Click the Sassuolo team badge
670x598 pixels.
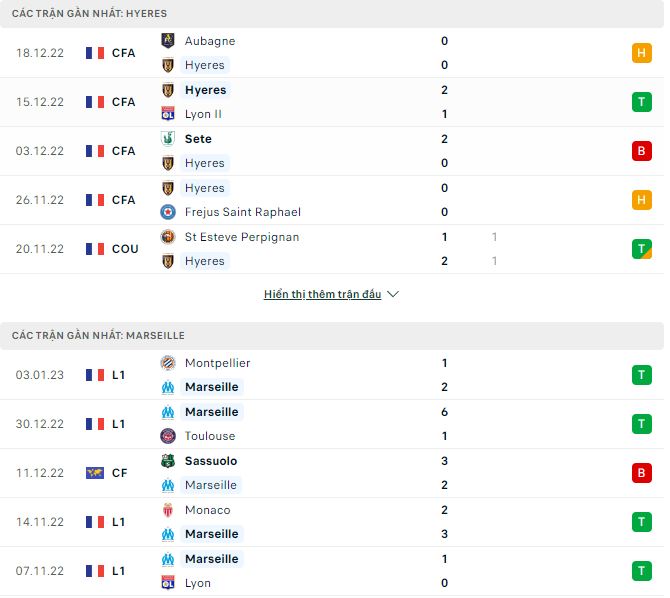click(x=168, y=461)
